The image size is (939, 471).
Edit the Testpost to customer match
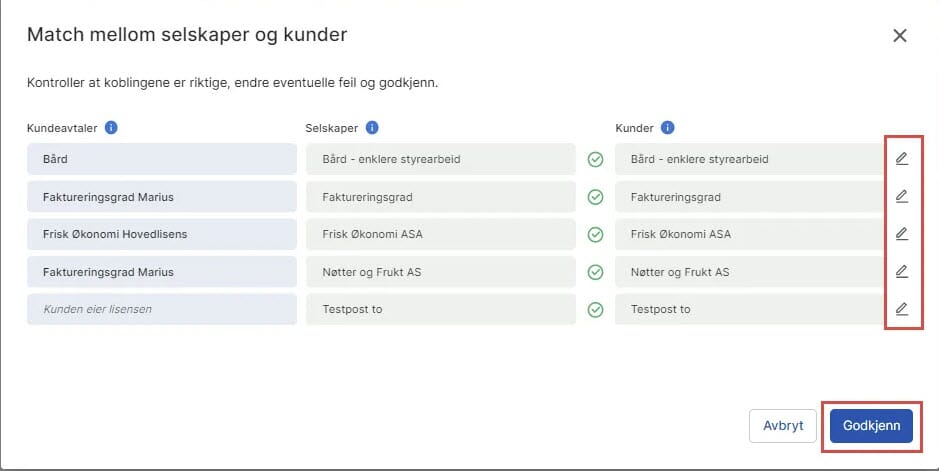(901, 309)
